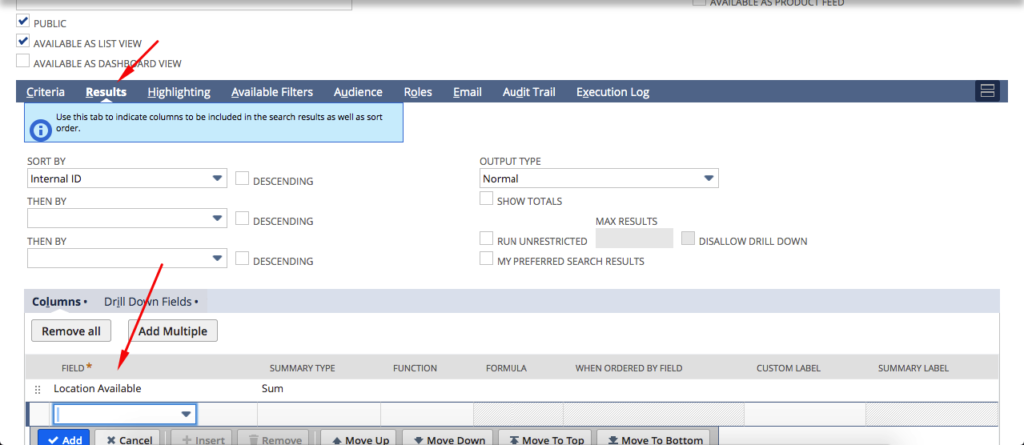Click When Ordered By Field header
This screenshot has height=445, width=1024.
[x=628, y=369]
